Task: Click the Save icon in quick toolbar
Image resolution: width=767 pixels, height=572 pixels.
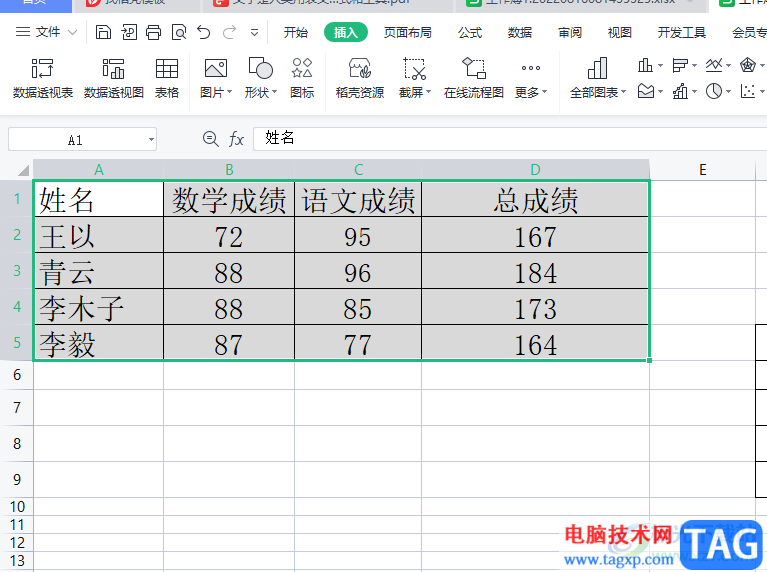Action: pos(103,32)
